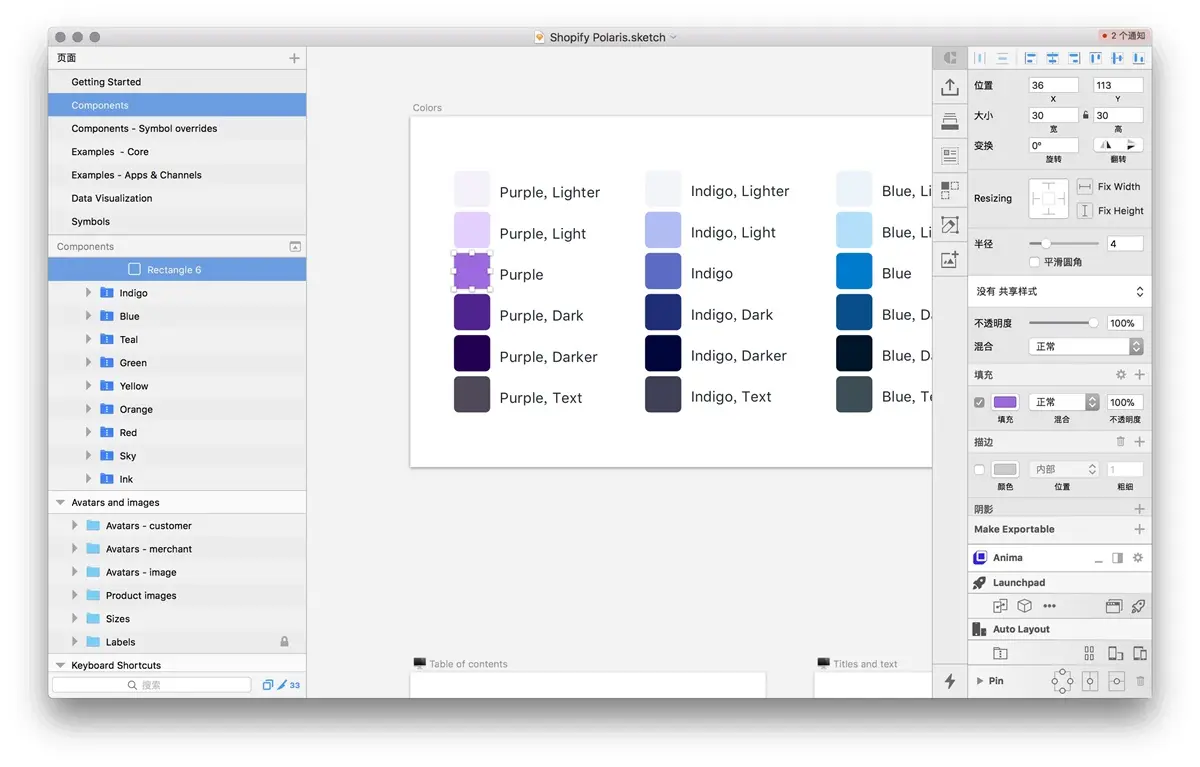Adjust the corner radius slider
The height and width of the screenshot is (767, 1200).
[1064, 244]
